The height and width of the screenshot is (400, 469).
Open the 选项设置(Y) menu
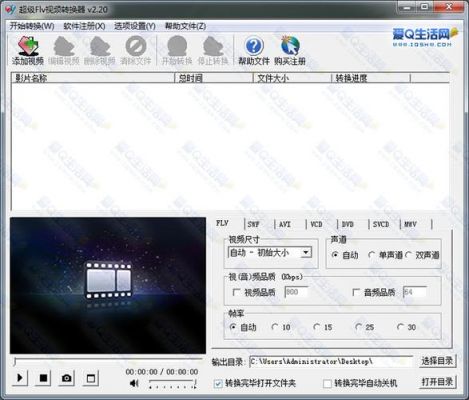pos(135,26)
